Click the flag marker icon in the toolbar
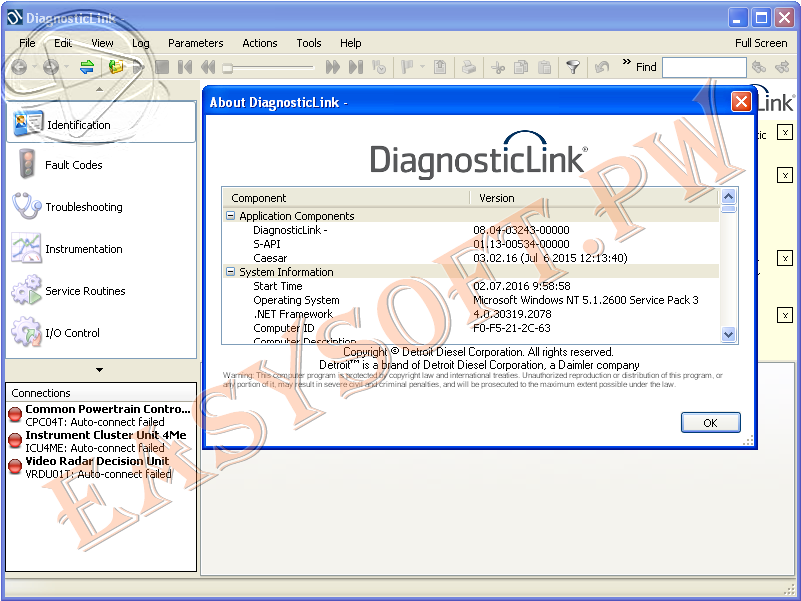This screenshot has height=601, width=801. click(x=408, y=67)
